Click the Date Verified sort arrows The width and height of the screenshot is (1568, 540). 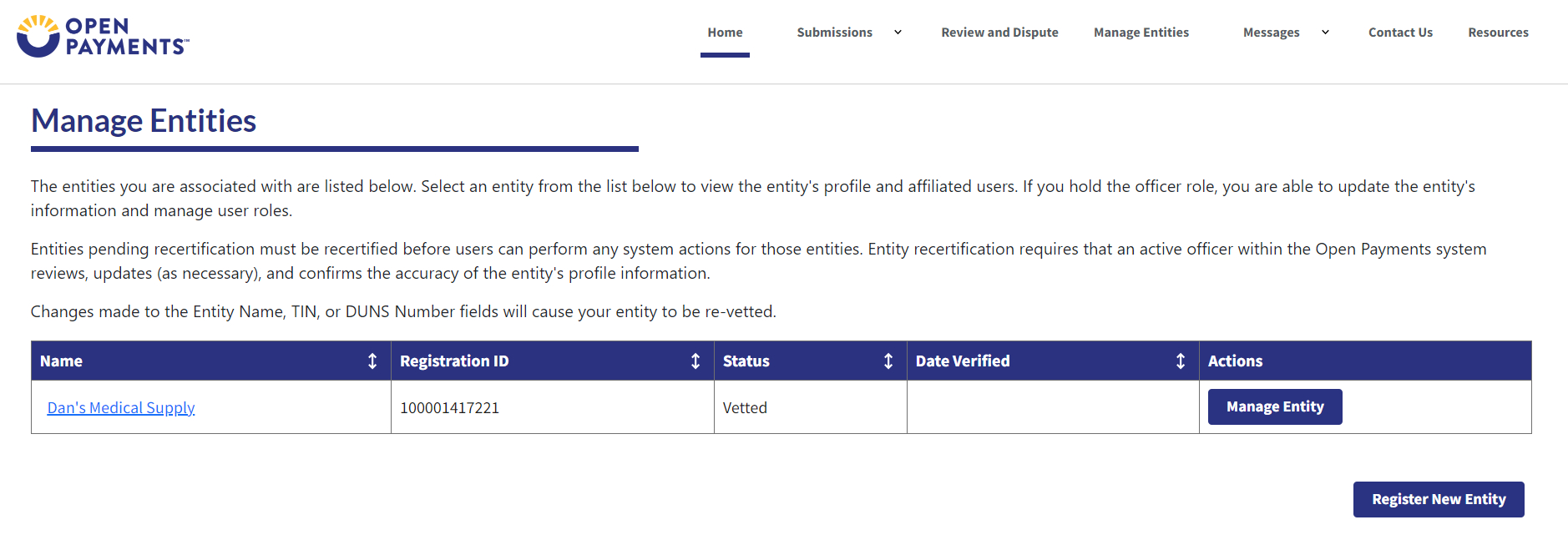(1181, 361)
